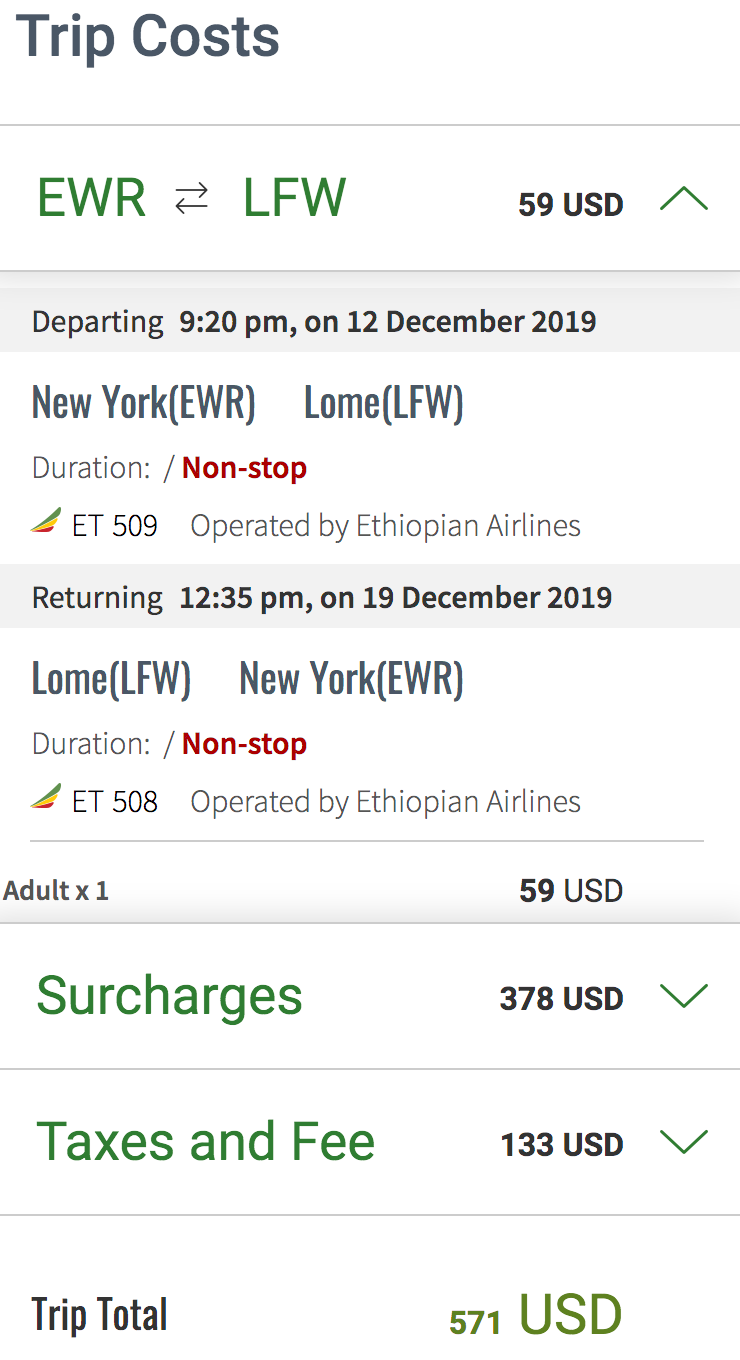Screen dimensions: 740x1360
Task: Select the EWR airport code heading
Action: (x=91, y=197)
